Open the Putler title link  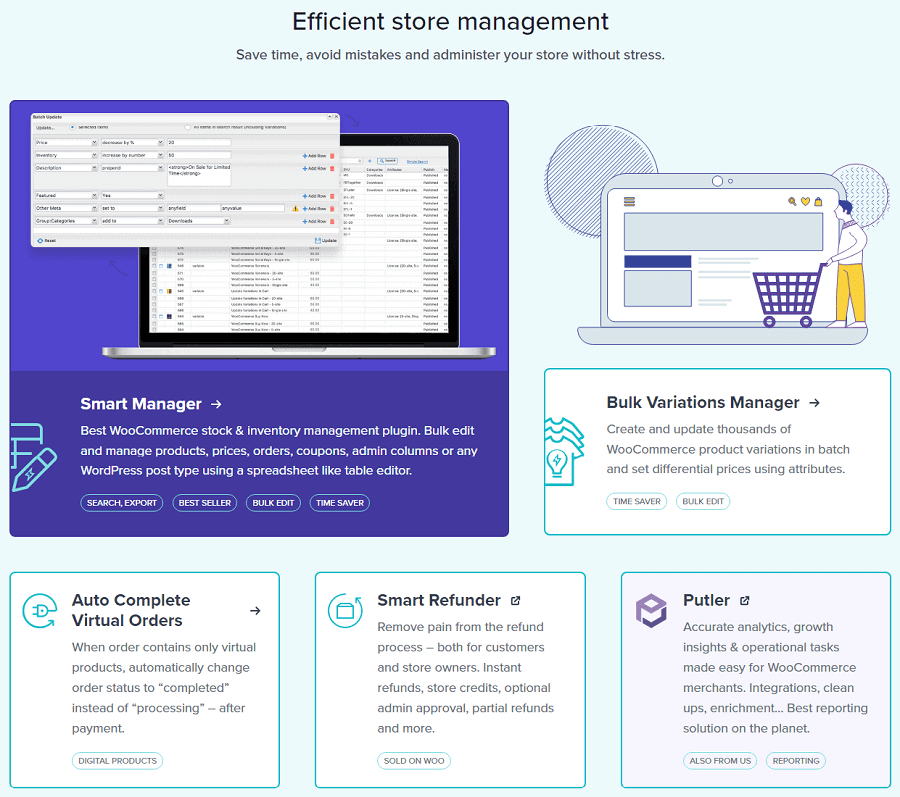706,600
